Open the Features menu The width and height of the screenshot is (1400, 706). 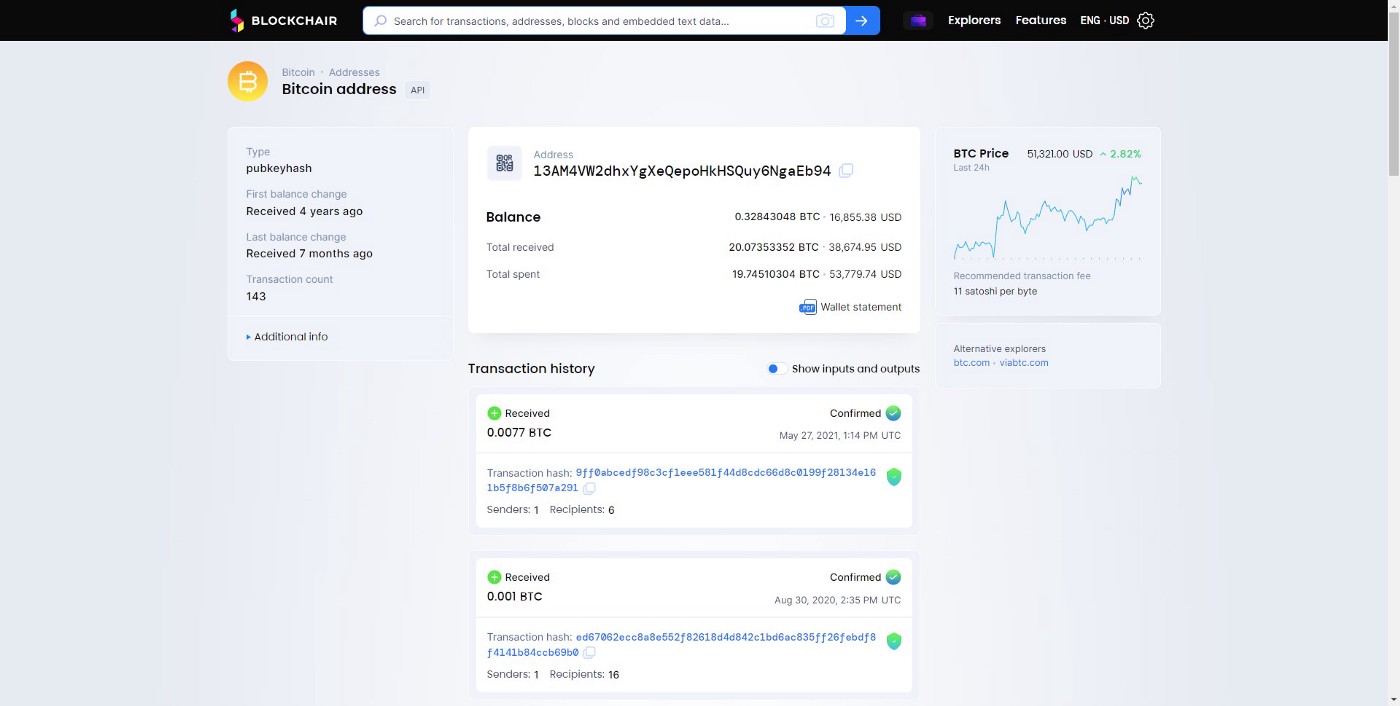1040,20
